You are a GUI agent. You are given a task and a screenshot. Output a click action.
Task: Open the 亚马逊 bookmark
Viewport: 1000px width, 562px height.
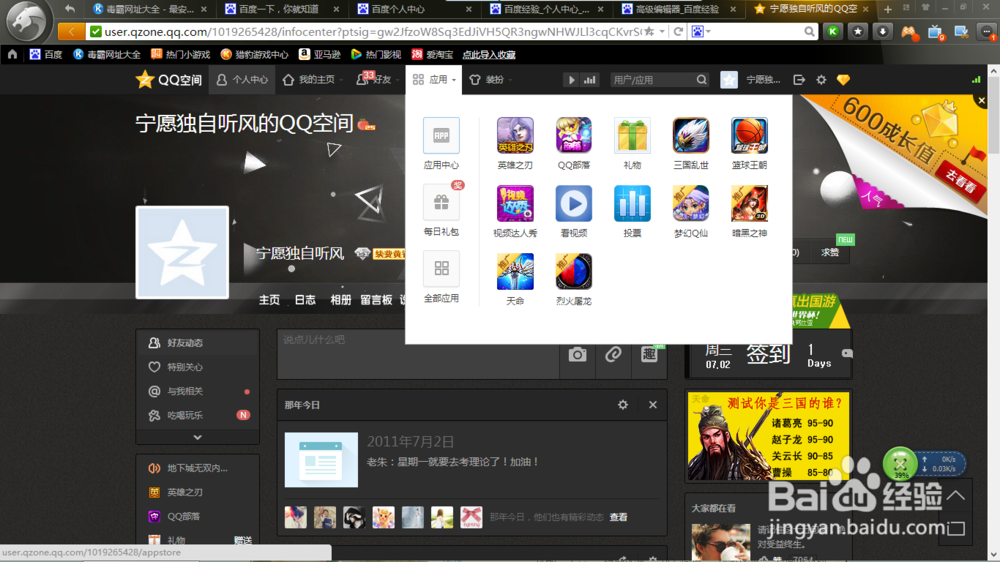coord(320,54)
